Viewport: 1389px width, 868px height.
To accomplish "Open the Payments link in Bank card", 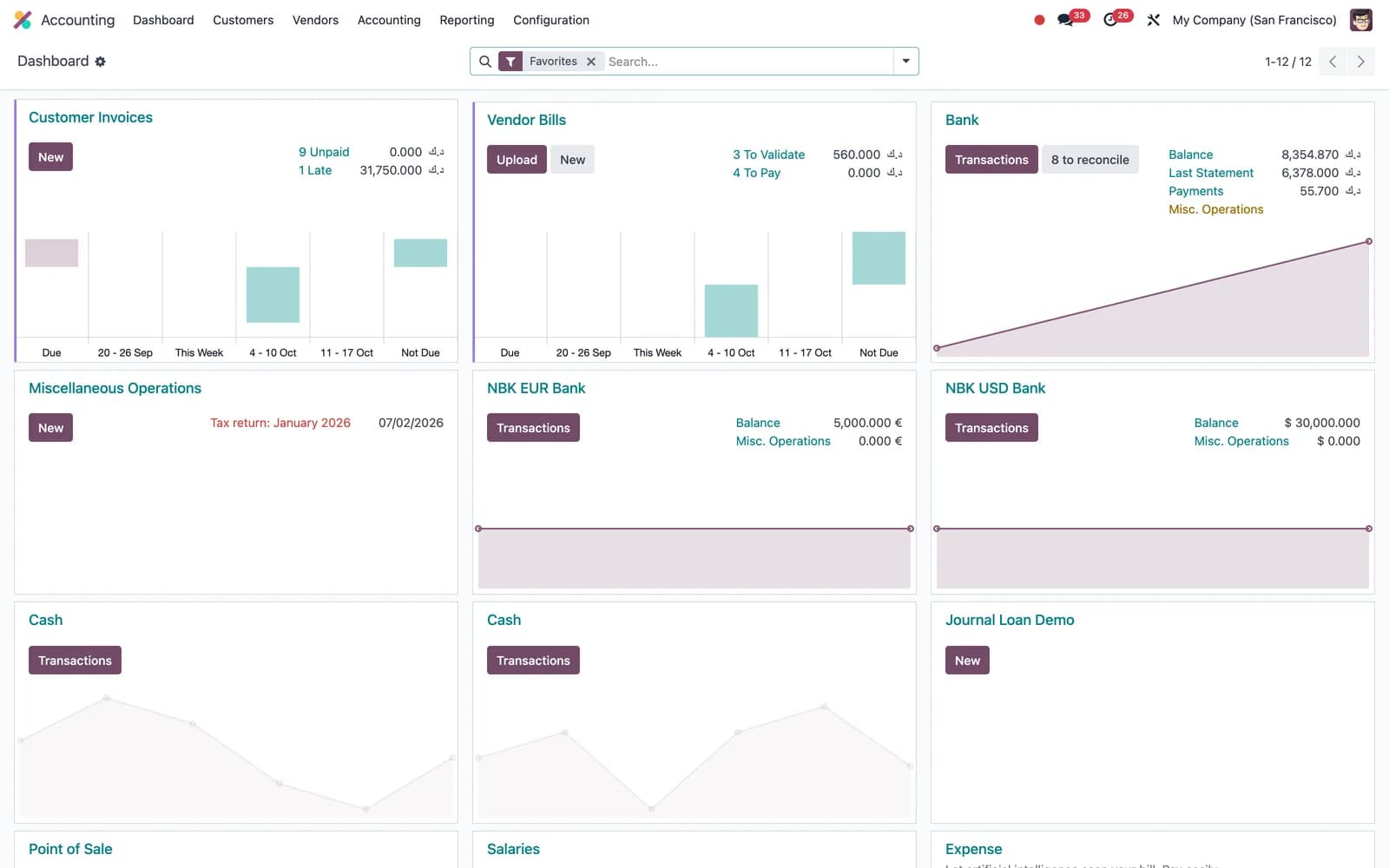I will [1195, 191].
